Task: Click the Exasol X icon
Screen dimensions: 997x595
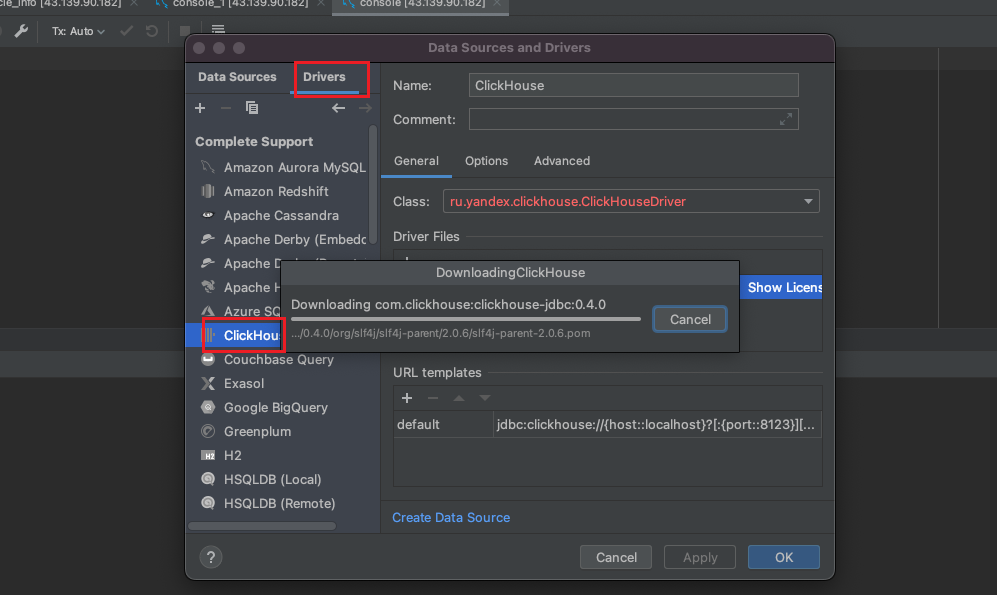Action: [208, 384]
